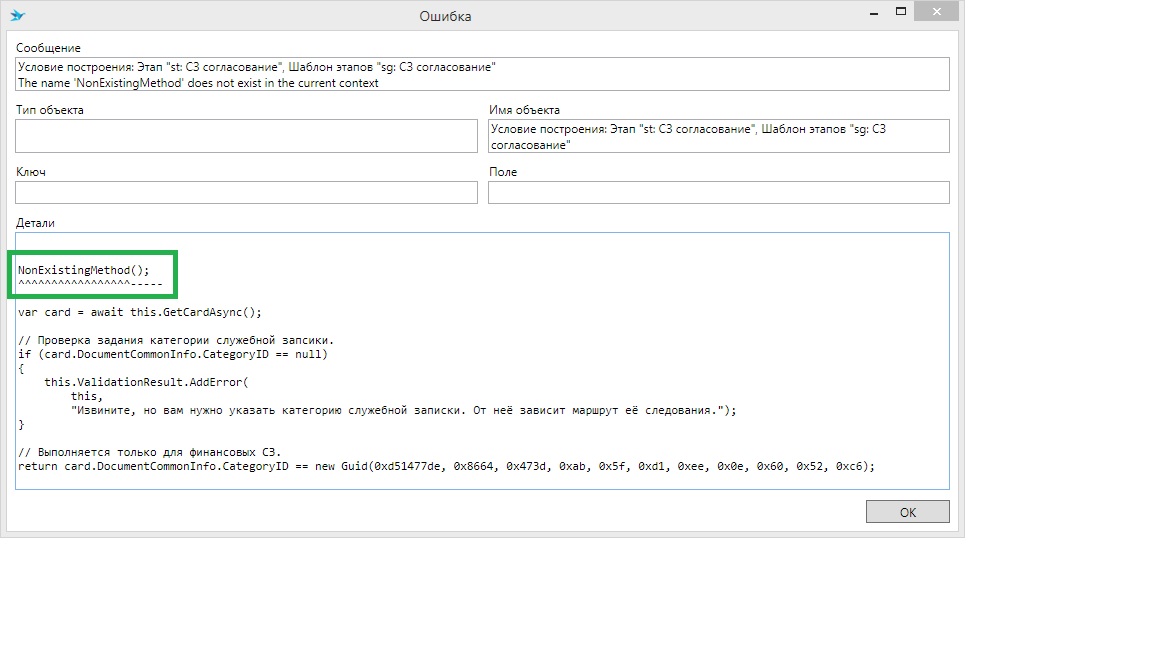Image resolution: width=1152 pixels, height=648 pixels.
Task: Click the 'if (card.DocumentCommonInfo.CategoryID == null)' line
Action: click(x=173, y=354)
